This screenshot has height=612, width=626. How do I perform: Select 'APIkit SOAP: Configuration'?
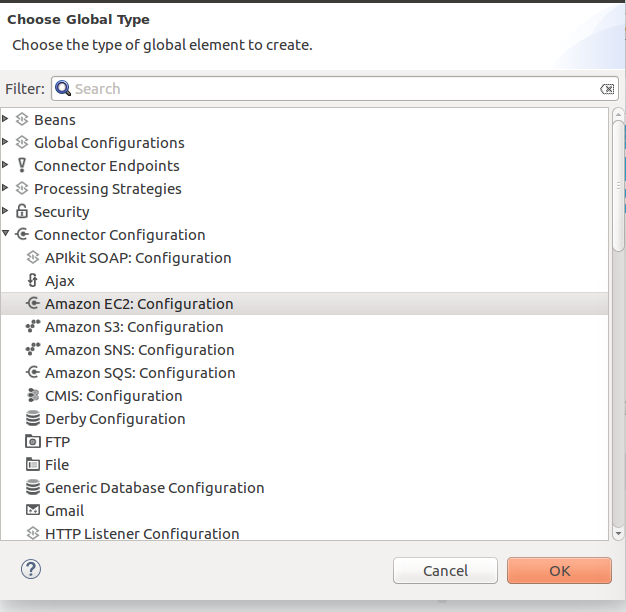(304, 258)
